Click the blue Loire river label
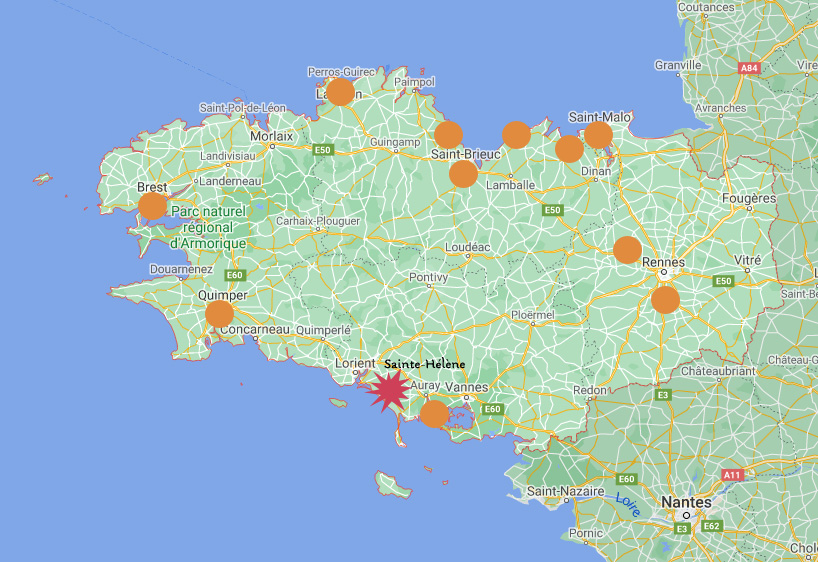The width and height of the screenshot is (818, 562). (626, 503)
